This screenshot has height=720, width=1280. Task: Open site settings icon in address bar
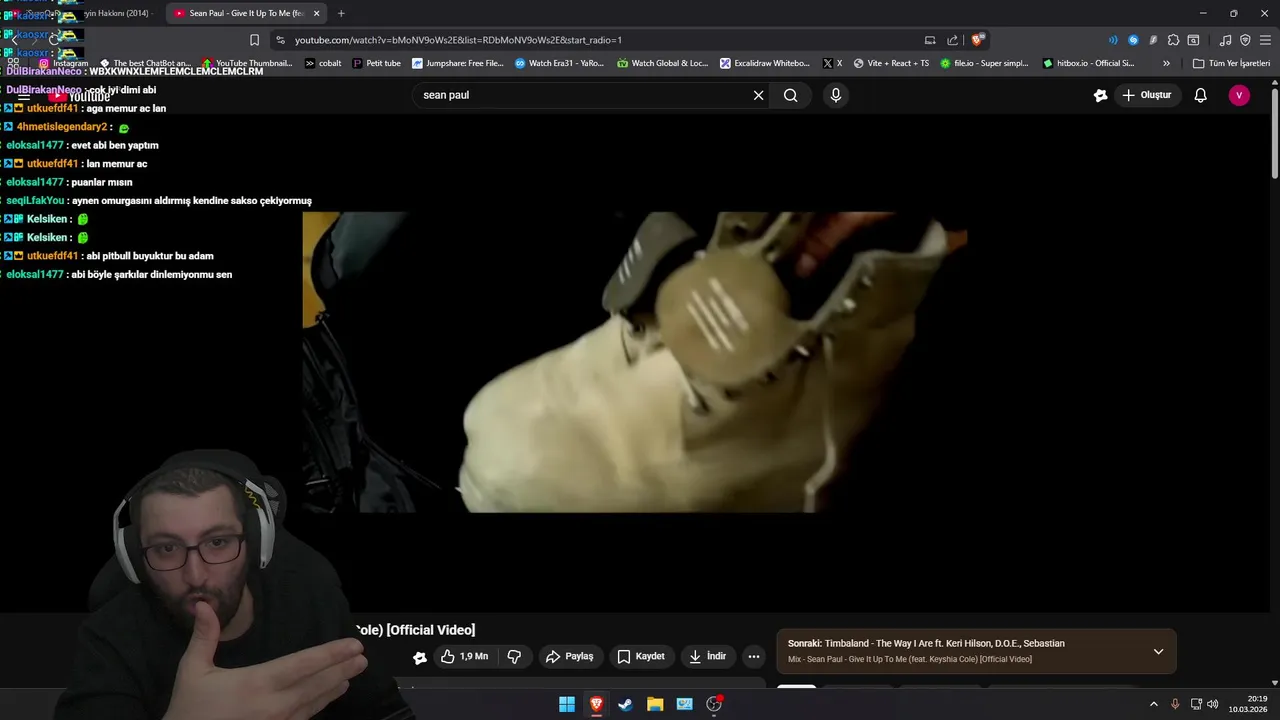click(x=280, y=40)
